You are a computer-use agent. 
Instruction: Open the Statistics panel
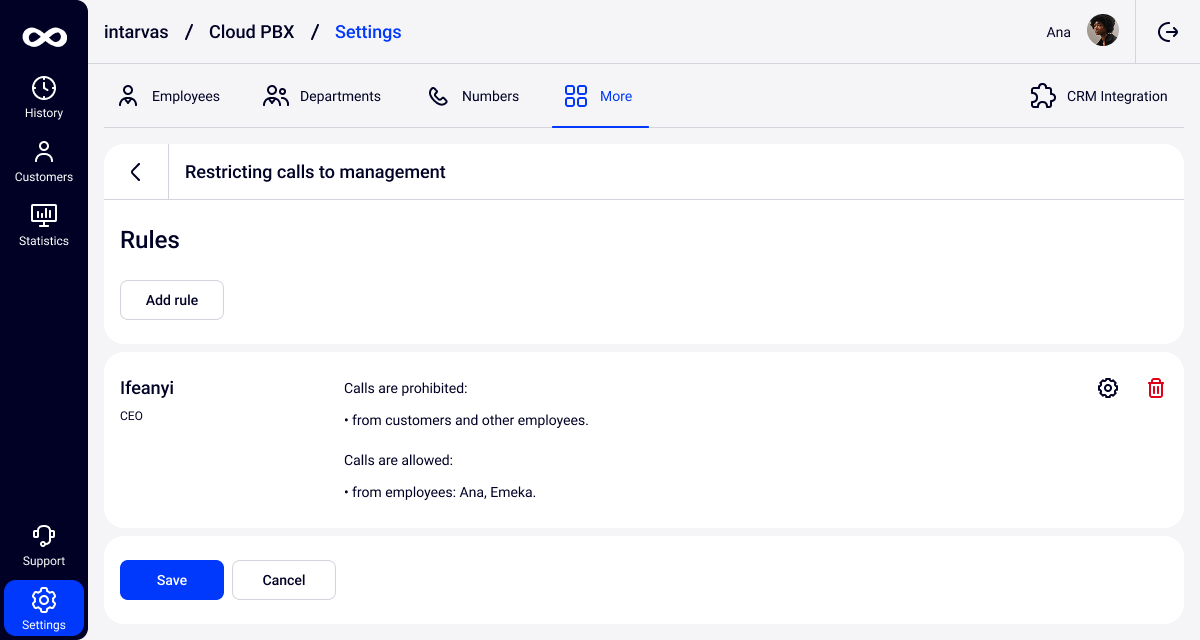click(44, 226)
